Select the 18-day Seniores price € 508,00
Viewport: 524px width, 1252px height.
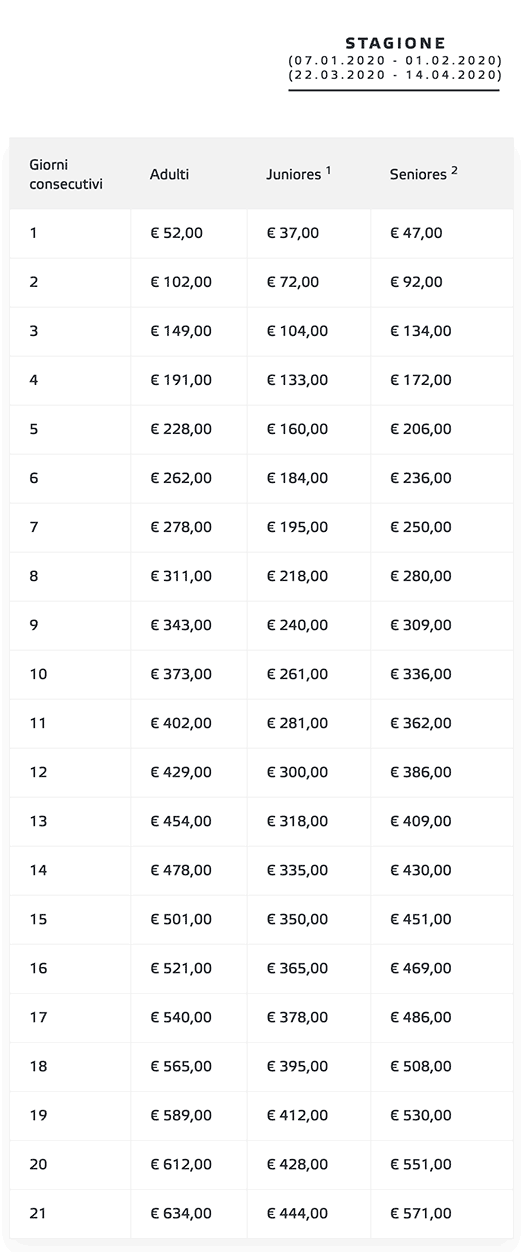coord(420,1066)
